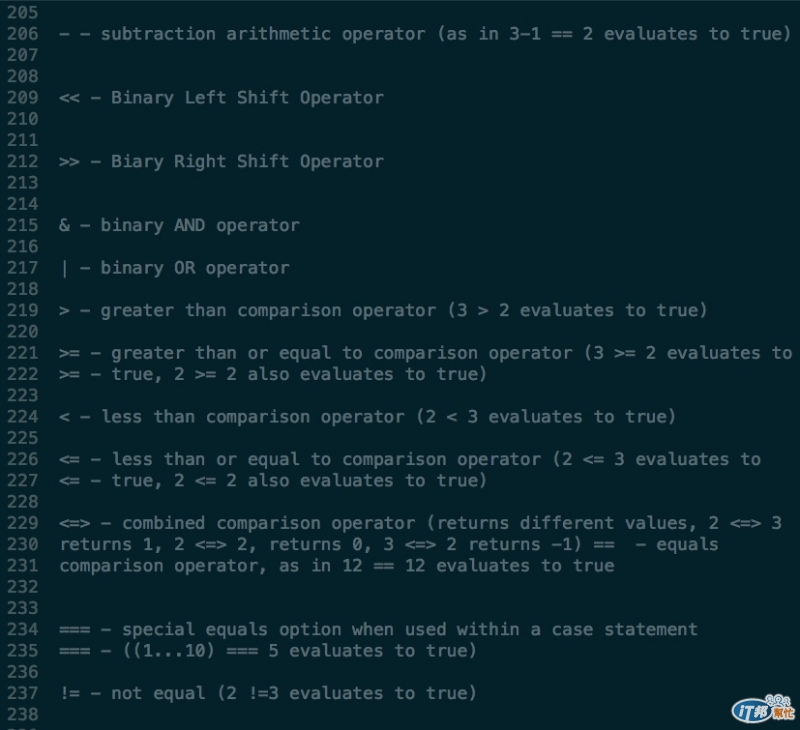
Task: Click the iT邦幫忙 logo watermark
Action: pos(764,709)
